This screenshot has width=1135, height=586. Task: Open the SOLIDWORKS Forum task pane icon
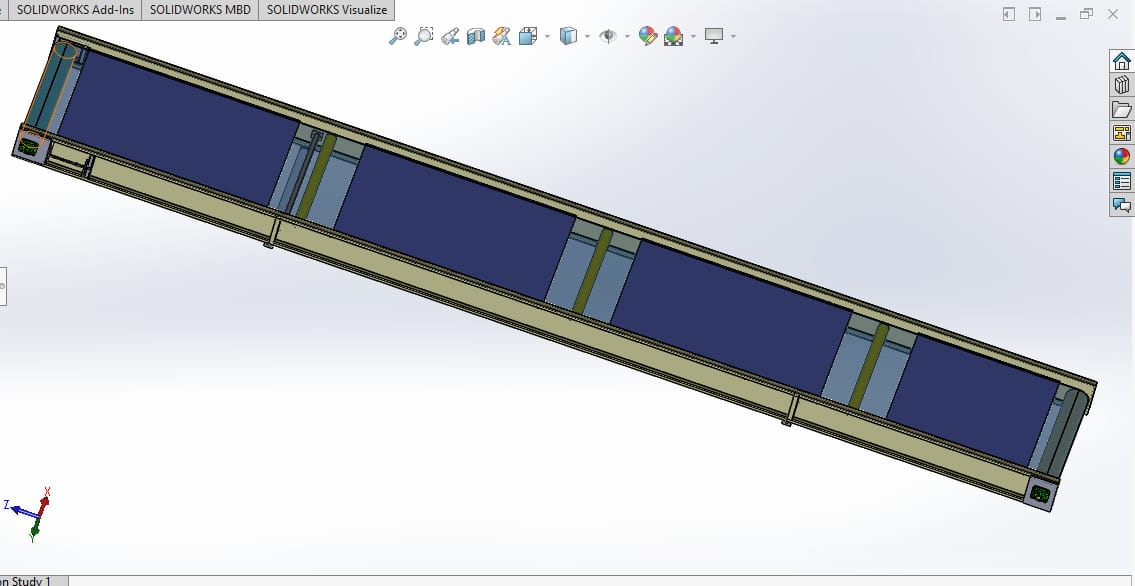point(1121,205)
